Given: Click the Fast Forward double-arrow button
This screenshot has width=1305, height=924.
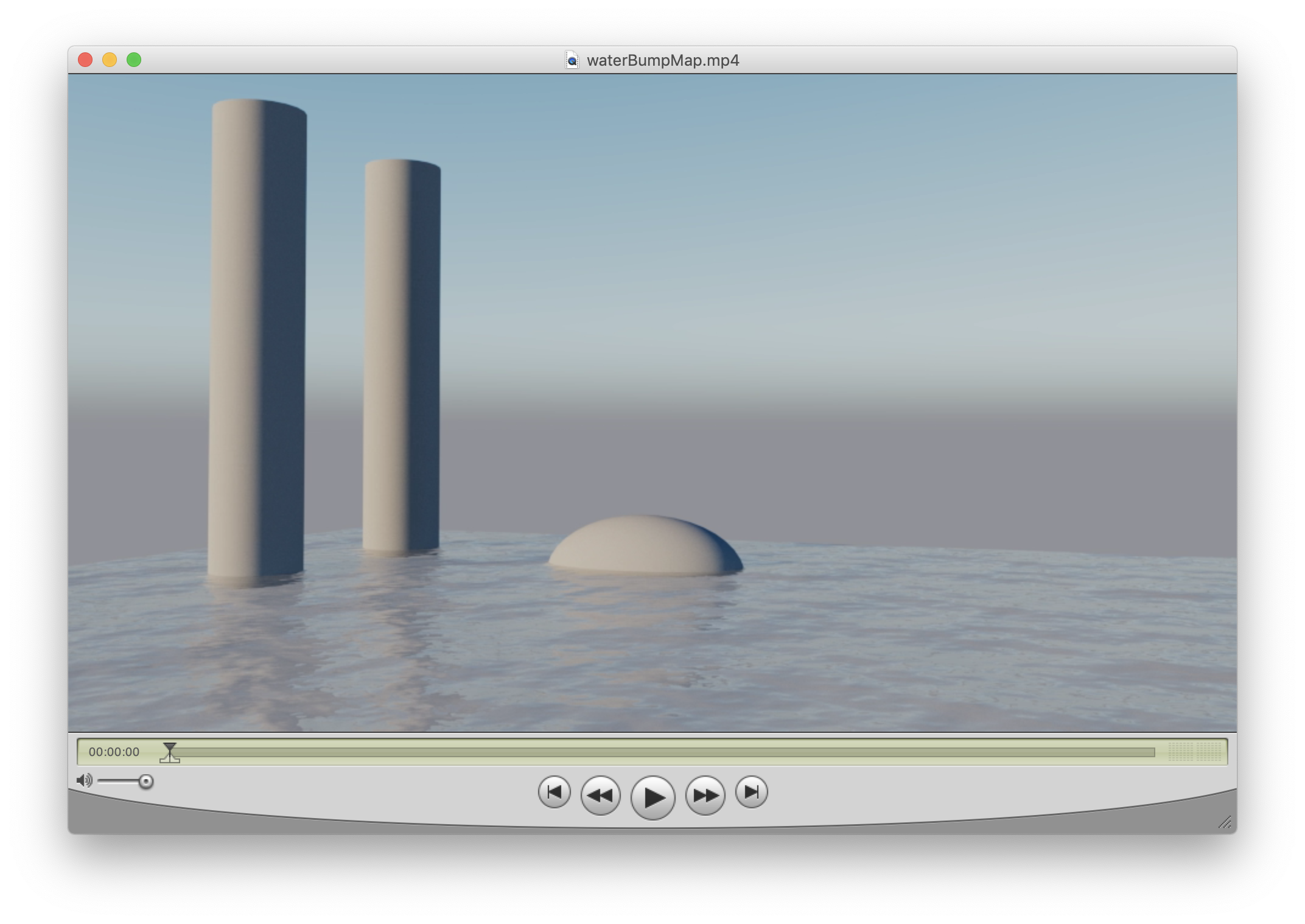Looking at the screenshot, I should 705,795.
